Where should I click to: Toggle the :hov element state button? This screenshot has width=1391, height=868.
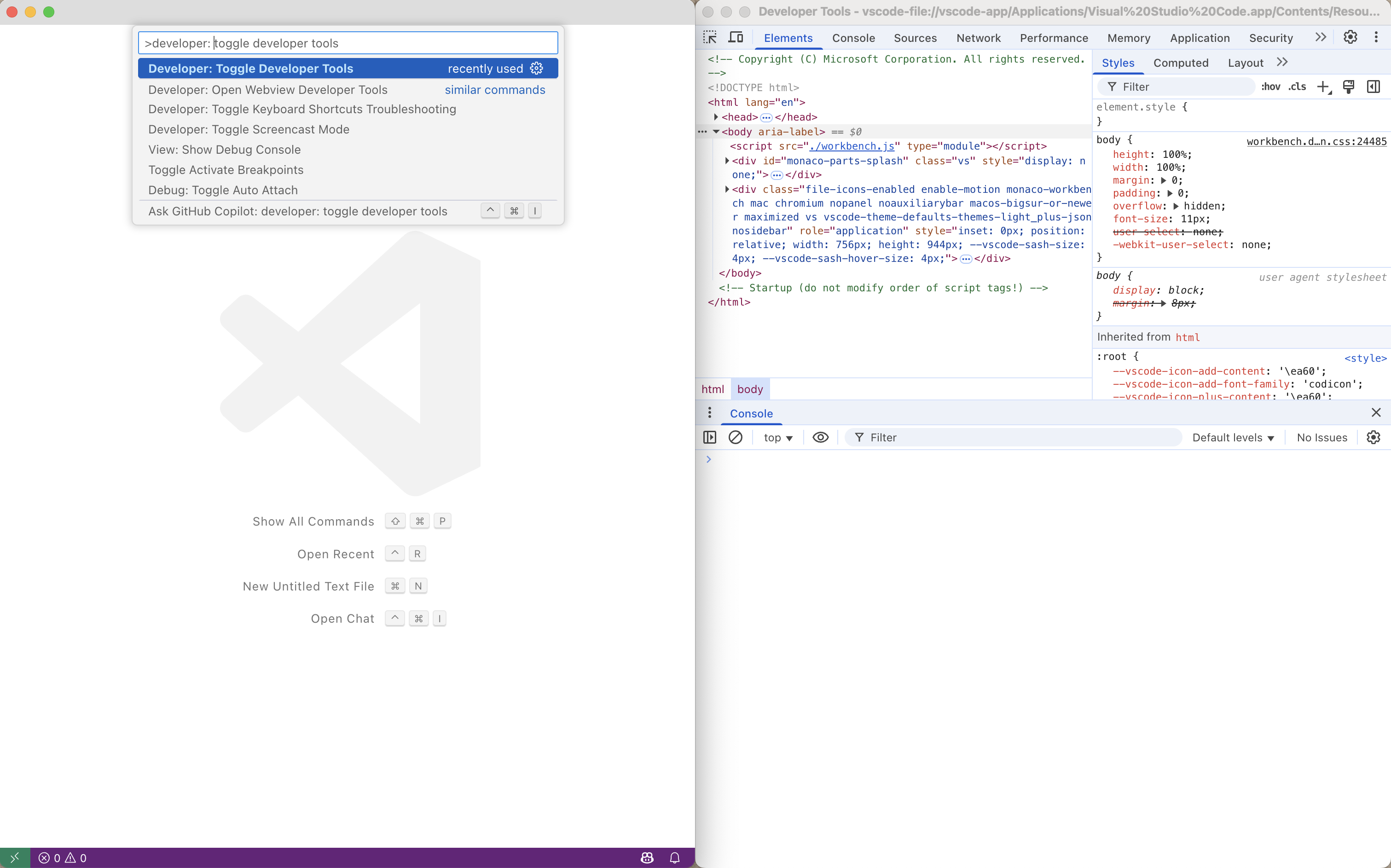pyautogui.click(x=1270, y=87)
